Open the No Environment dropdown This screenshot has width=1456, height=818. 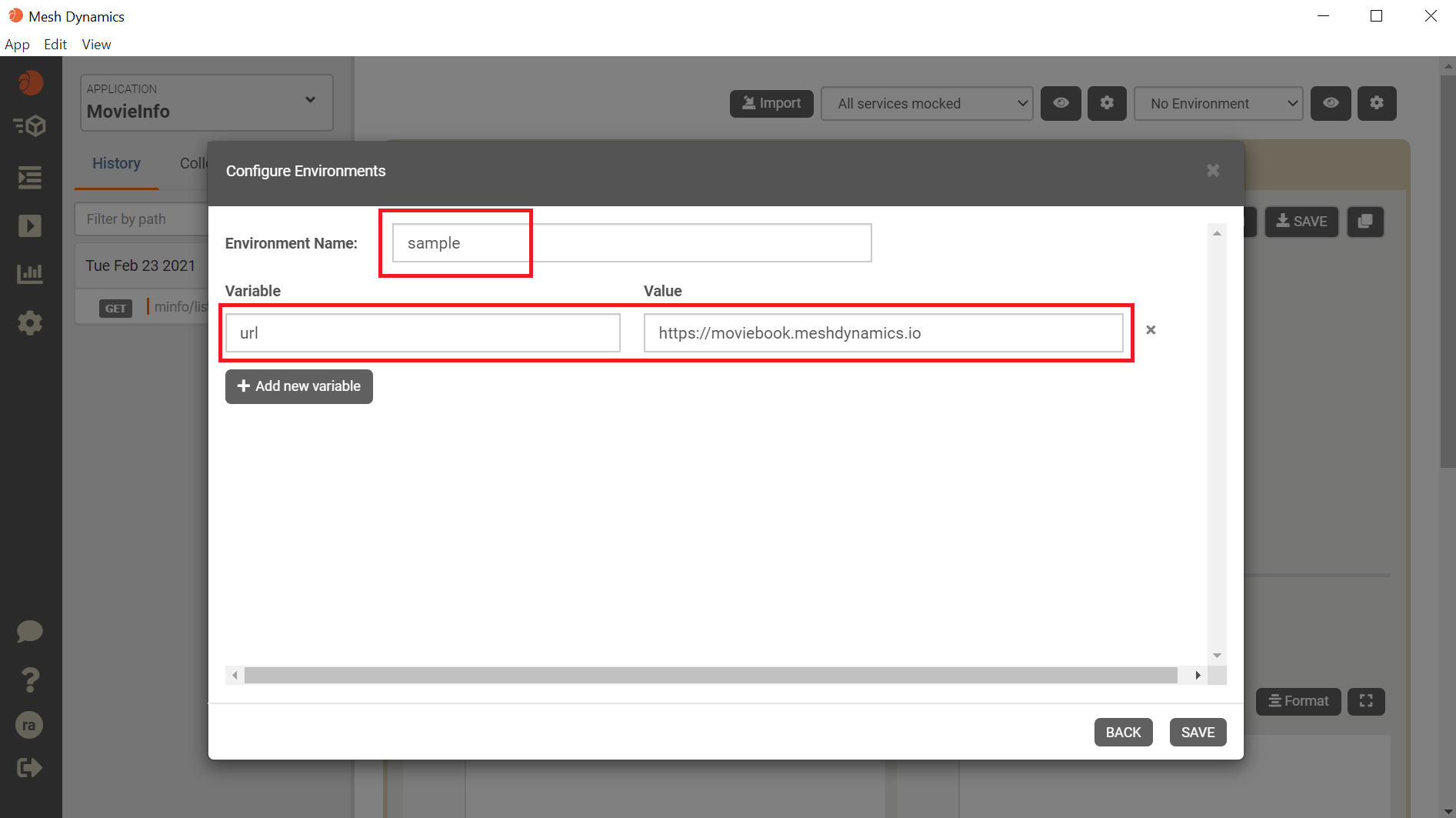pos(1218,103)
